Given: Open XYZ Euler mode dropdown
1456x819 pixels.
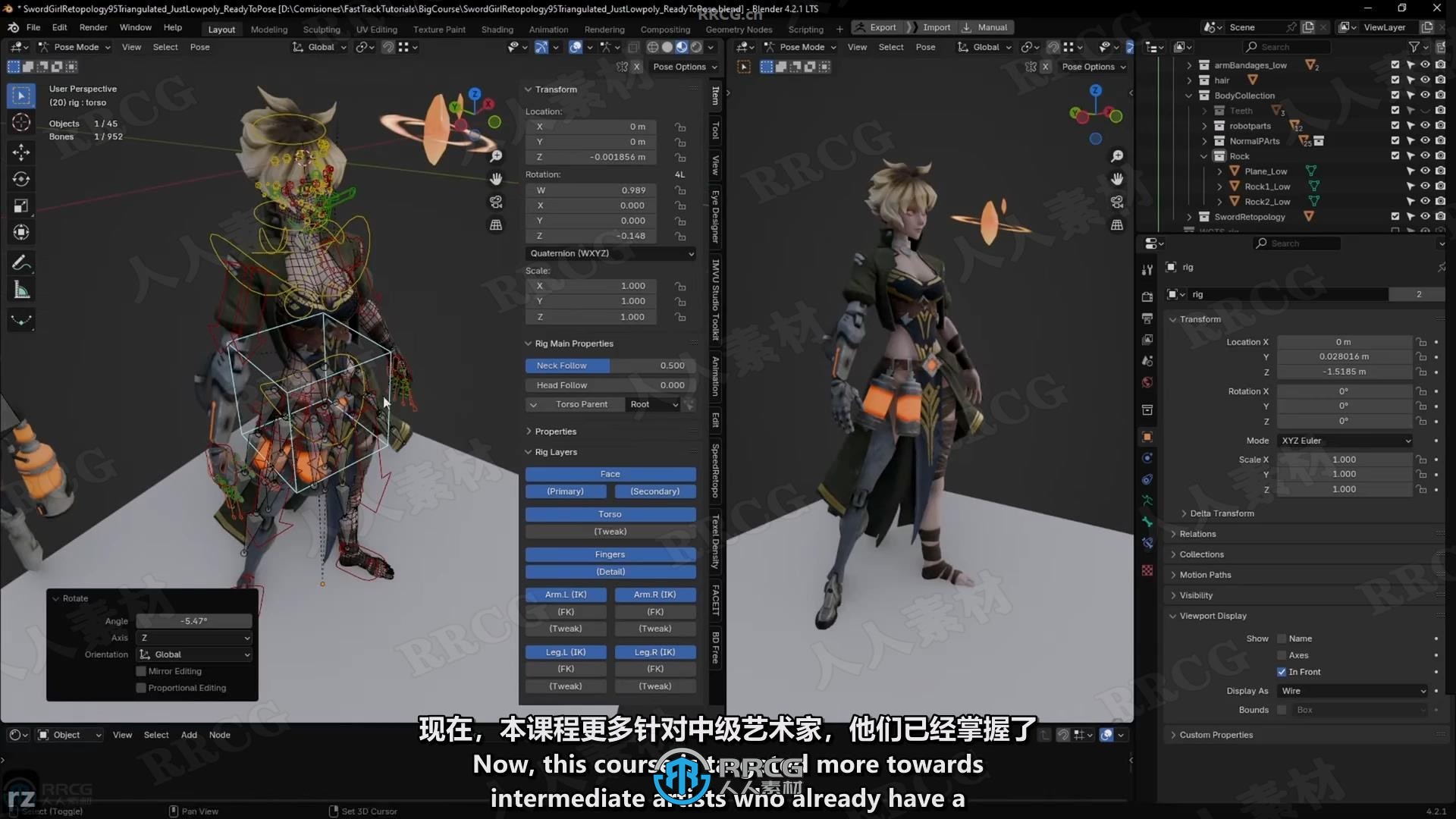Looking at the screenshot, I should [x=1345, y=441].
